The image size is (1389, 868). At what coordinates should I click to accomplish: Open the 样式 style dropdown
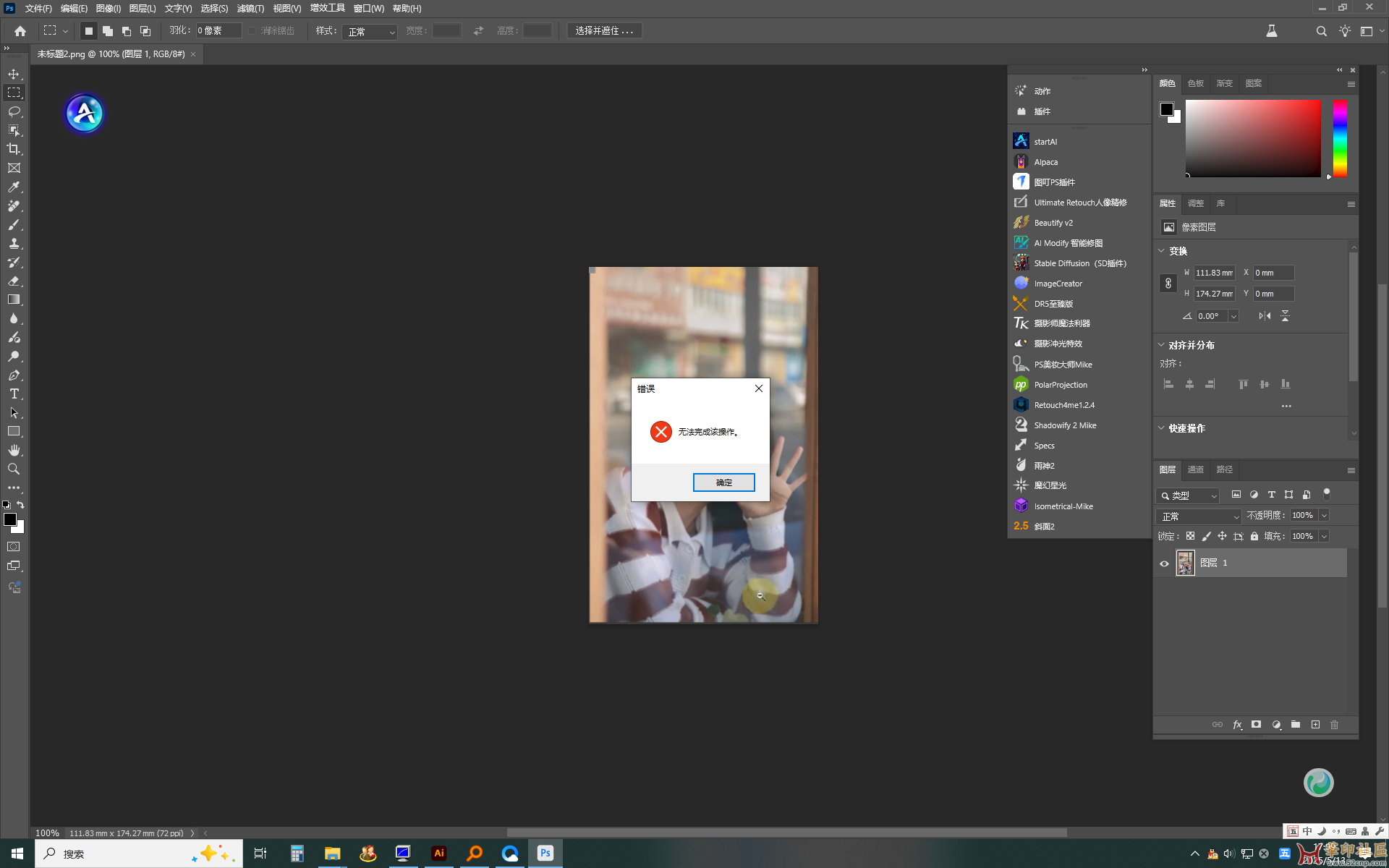click(x=370, y=31)
